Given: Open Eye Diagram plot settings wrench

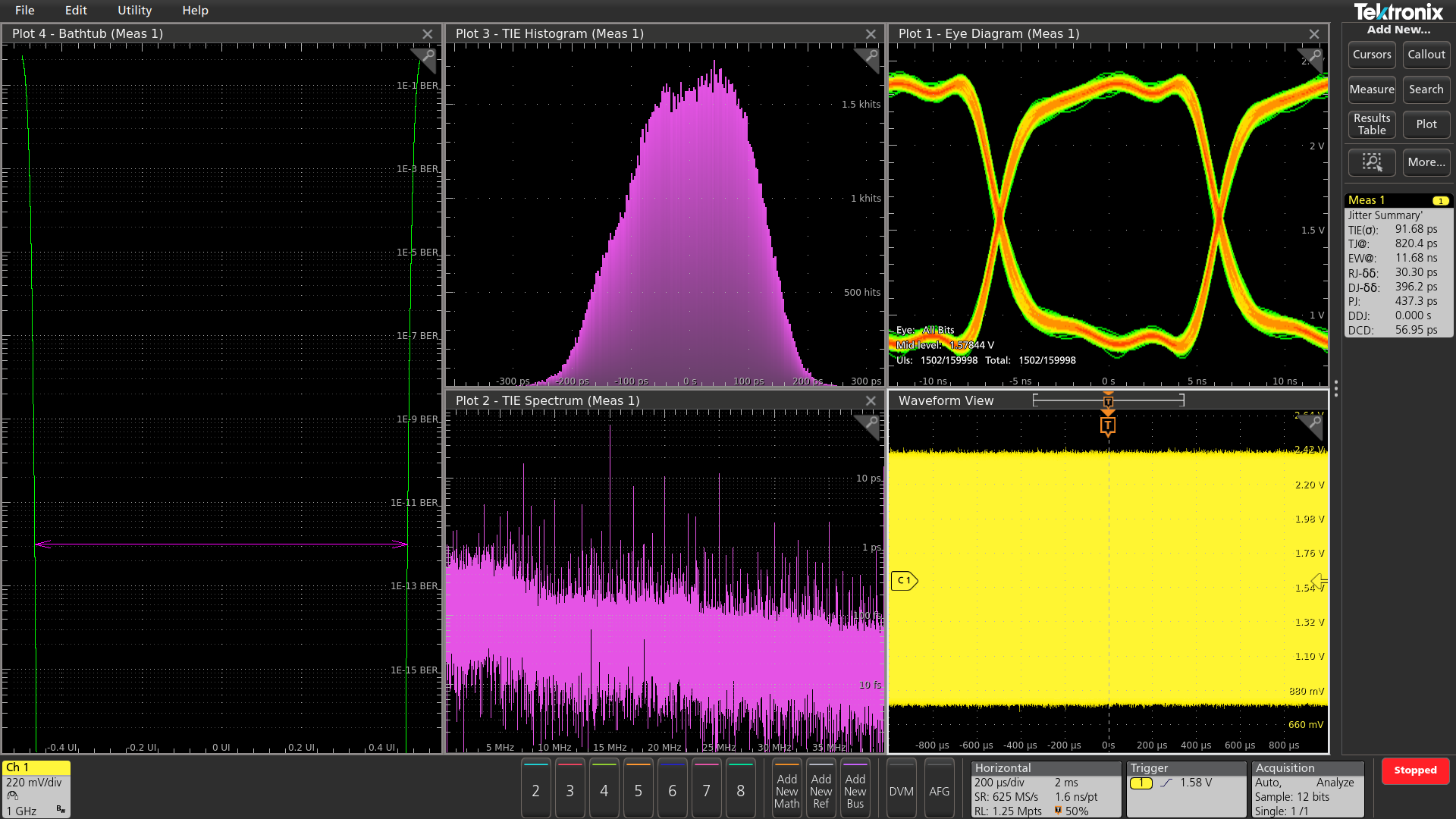Looking at the screenshot, I should pyautogui.click(x=1315, y=56).
